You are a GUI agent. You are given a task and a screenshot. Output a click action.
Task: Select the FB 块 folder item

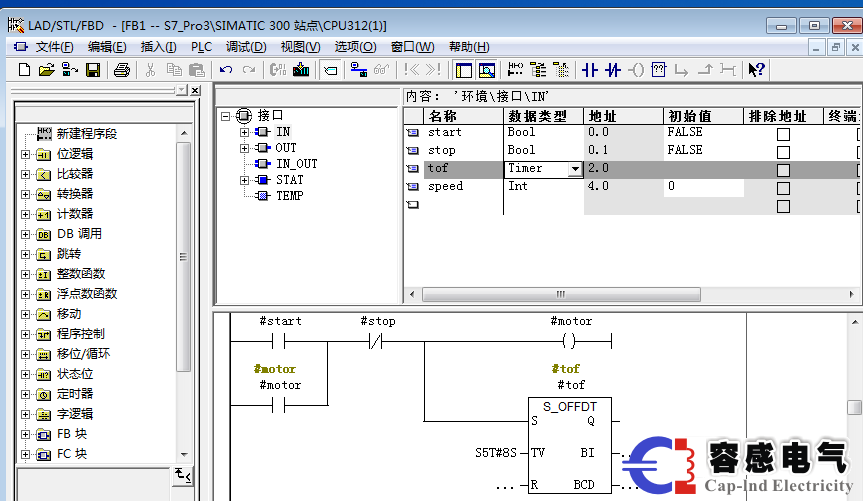[72, 434]
